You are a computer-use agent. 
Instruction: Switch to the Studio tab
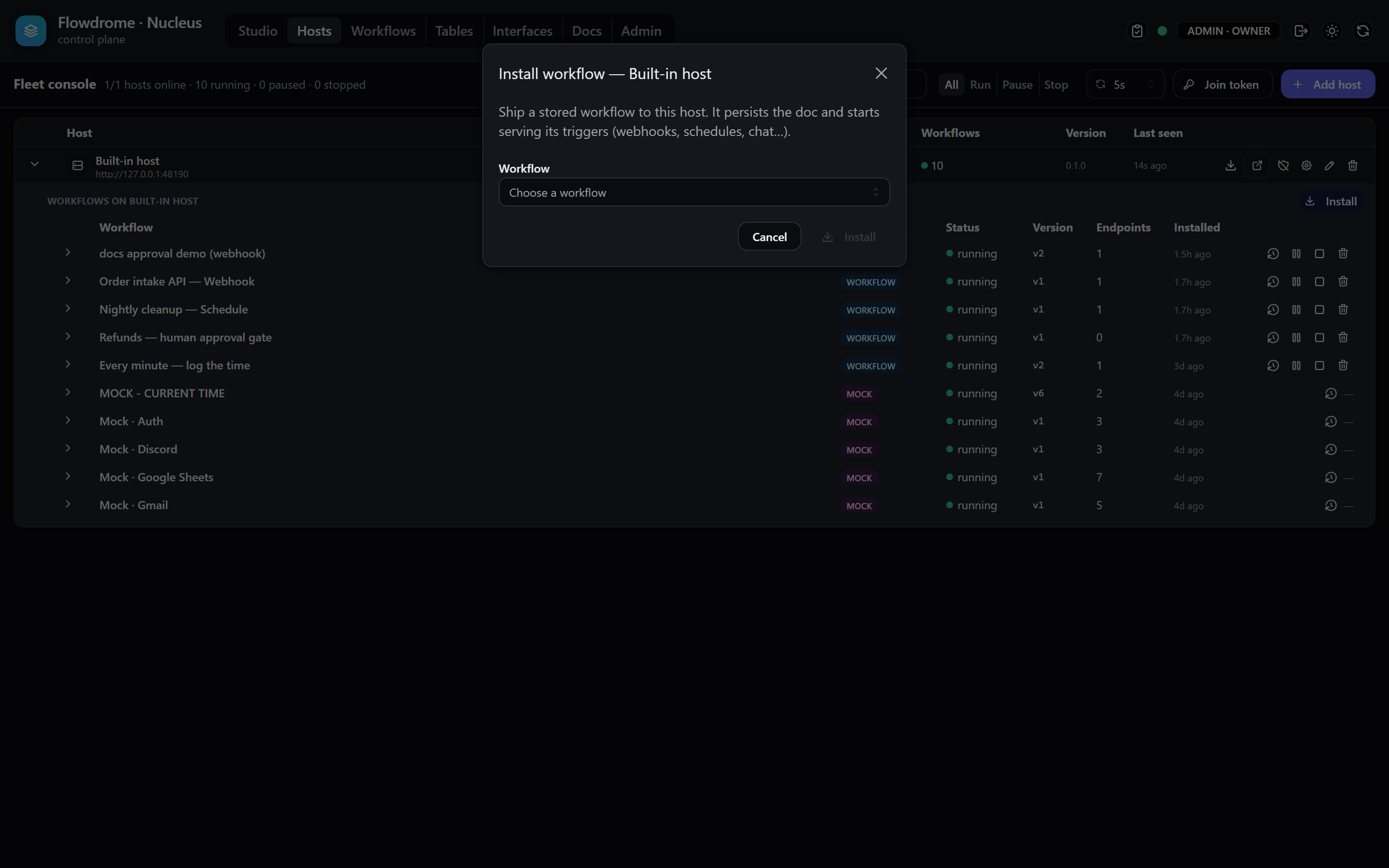[258, 31]
